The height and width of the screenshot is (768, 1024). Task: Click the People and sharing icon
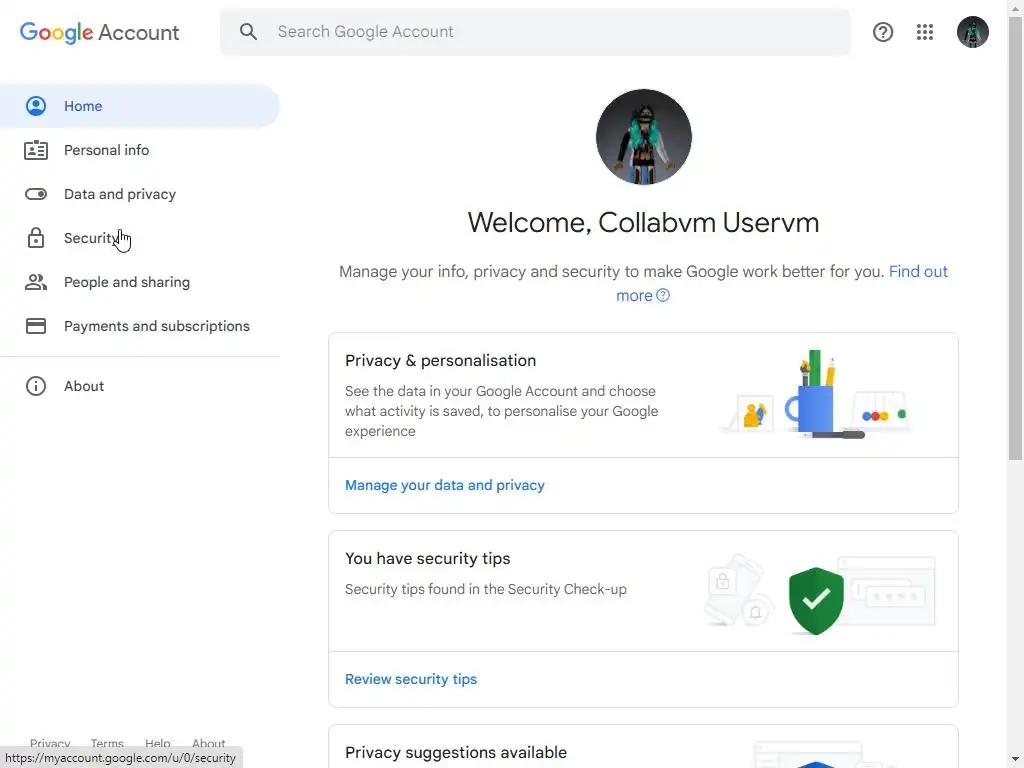click(36, 282)
